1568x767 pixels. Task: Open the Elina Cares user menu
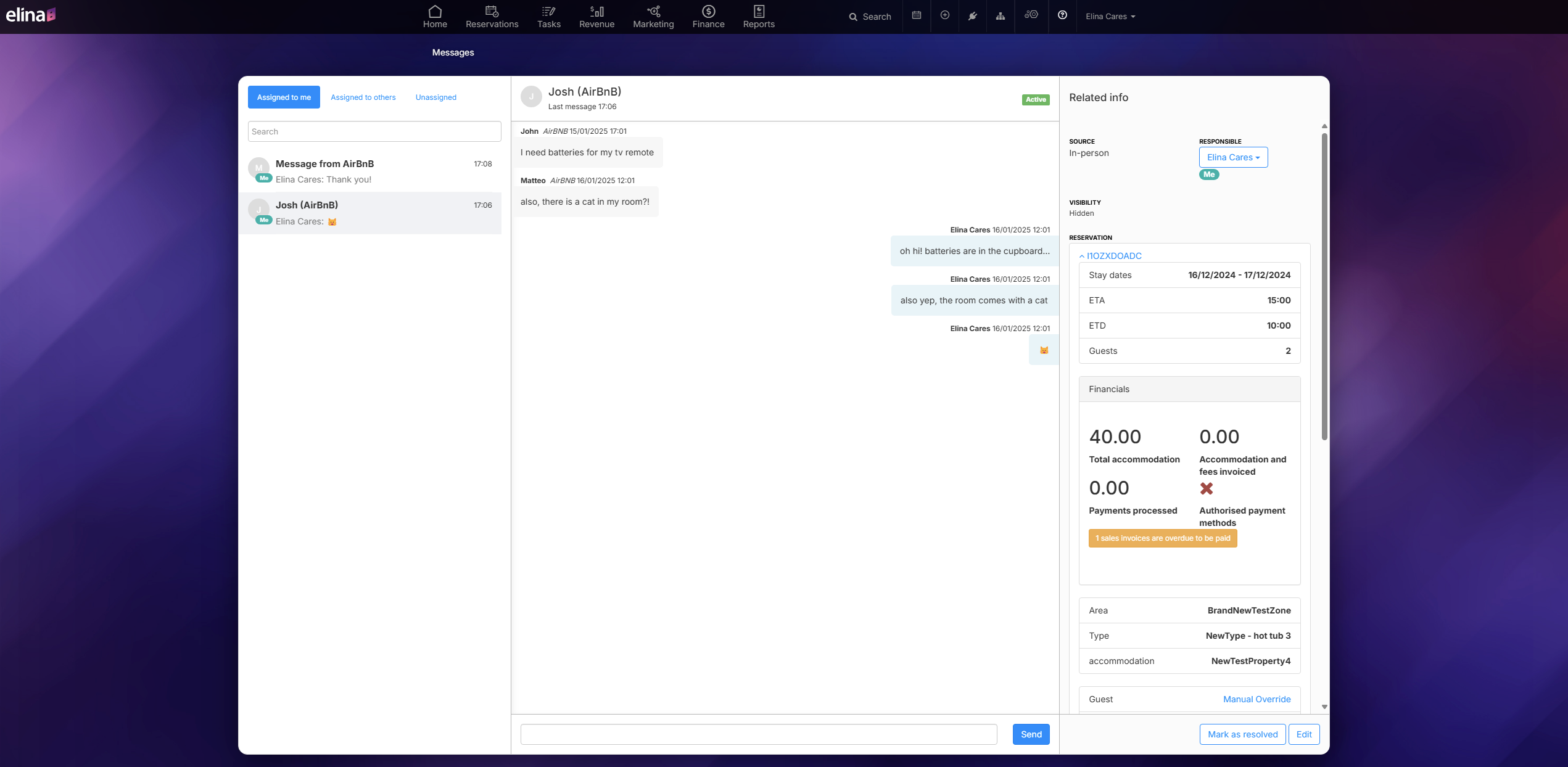1110,17
